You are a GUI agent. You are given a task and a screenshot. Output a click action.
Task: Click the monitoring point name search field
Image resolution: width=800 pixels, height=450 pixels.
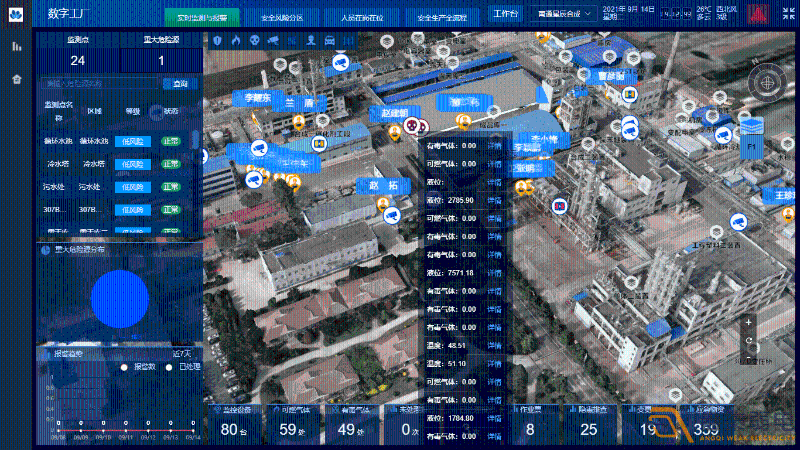tap(100, 84)
